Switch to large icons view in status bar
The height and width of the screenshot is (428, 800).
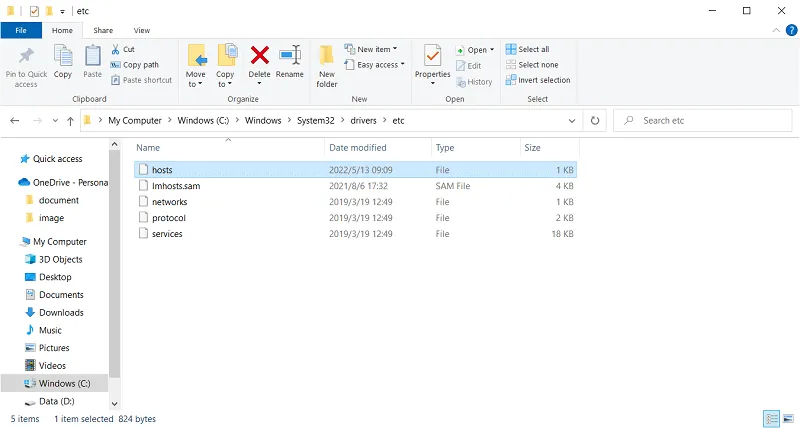click(x=787, y=418)
